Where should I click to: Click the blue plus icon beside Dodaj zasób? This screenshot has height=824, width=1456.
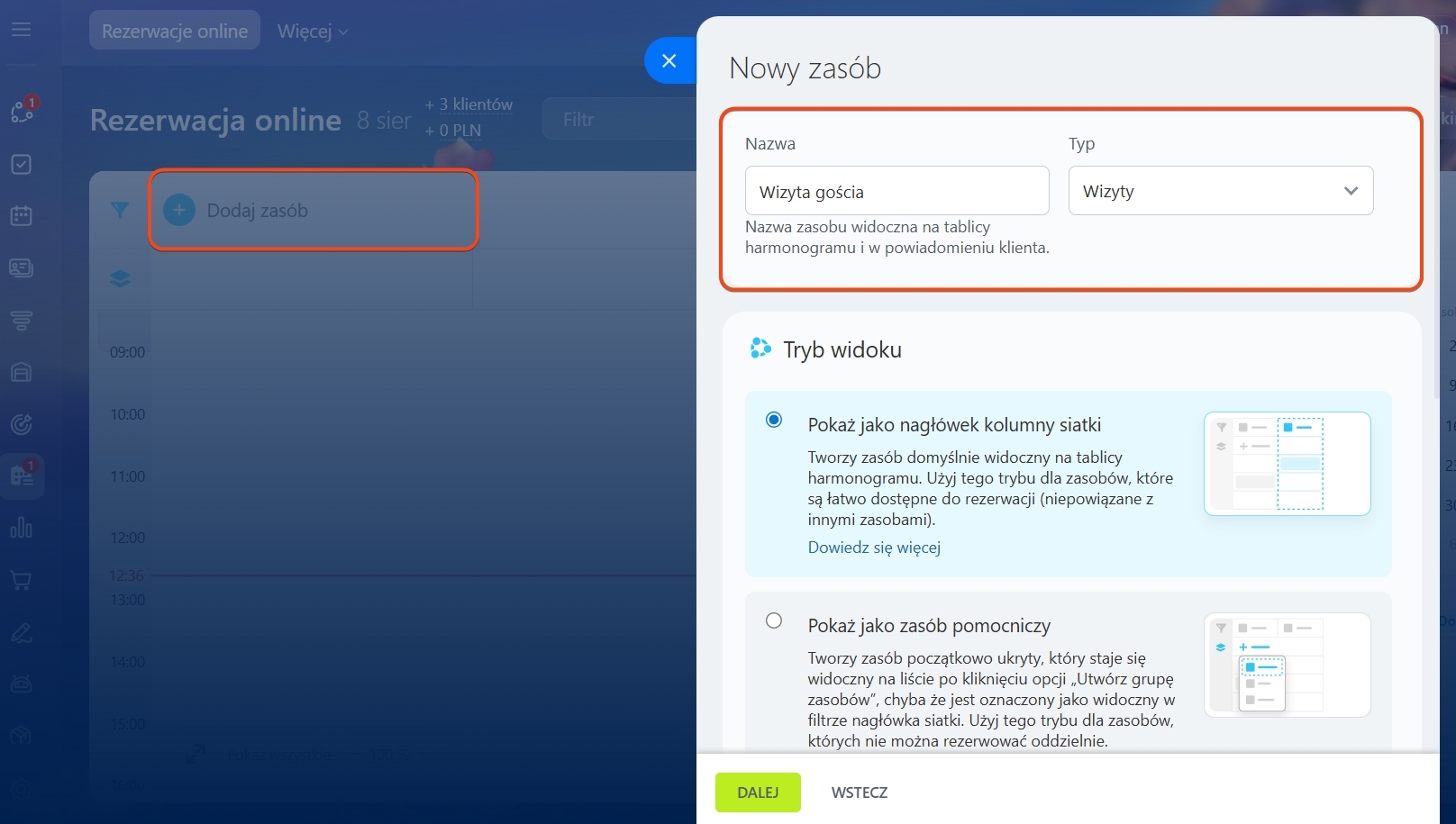click(x=179, y=210)
